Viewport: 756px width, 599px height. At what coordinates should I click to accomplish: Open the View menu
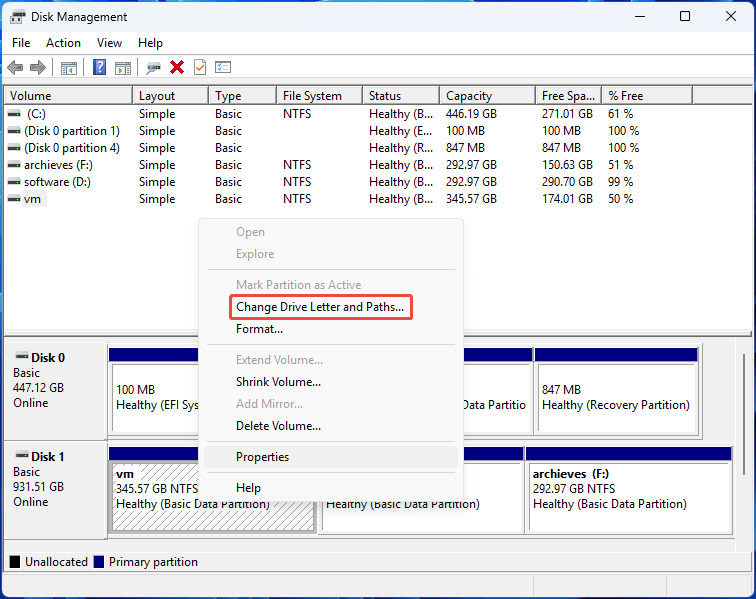pos(109,43)
